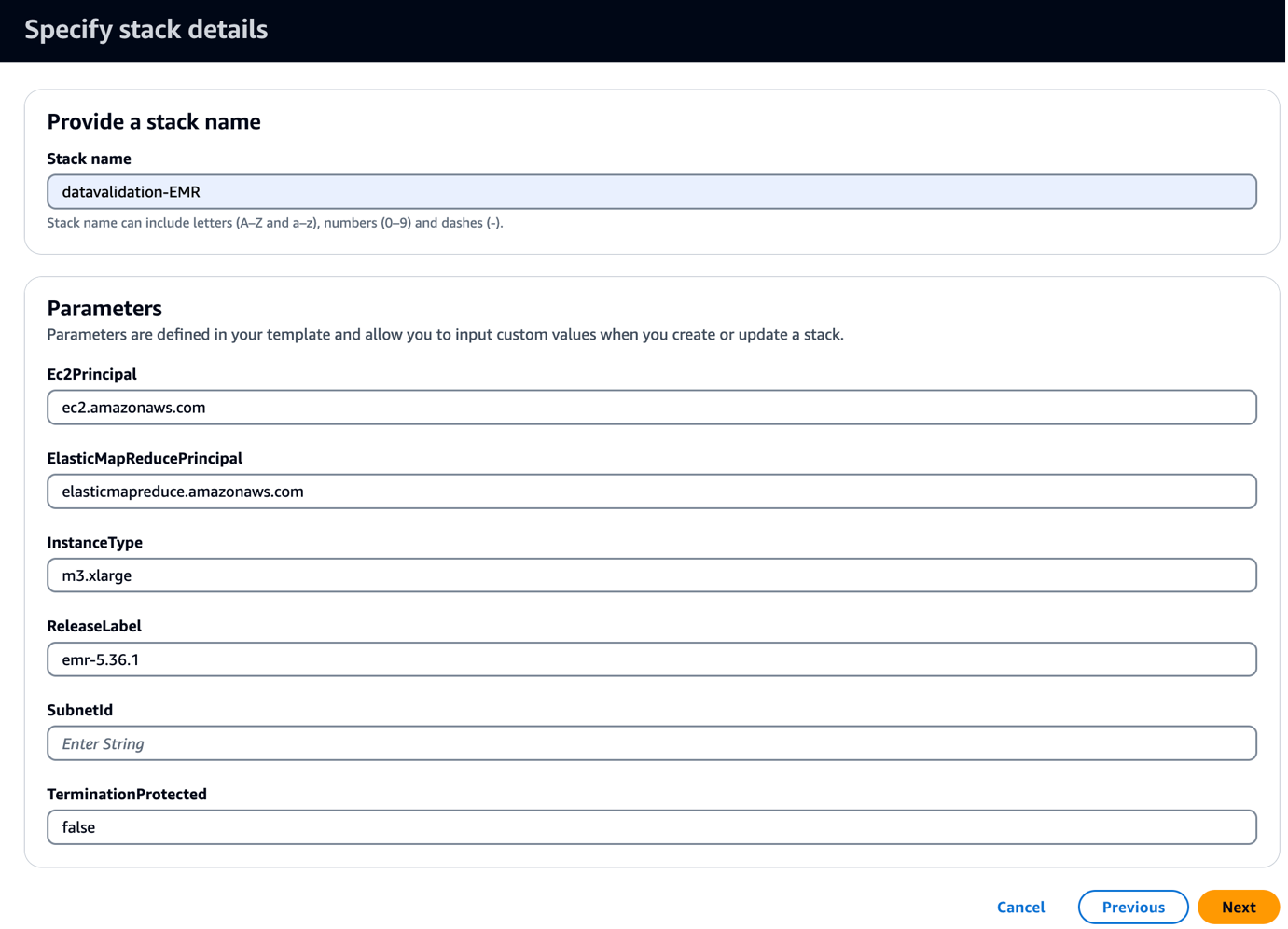Click the InstanceType field showing m3.xlarge
Image resolution: width=1288 pixels, height=929 pixels.
click(651, 575)
